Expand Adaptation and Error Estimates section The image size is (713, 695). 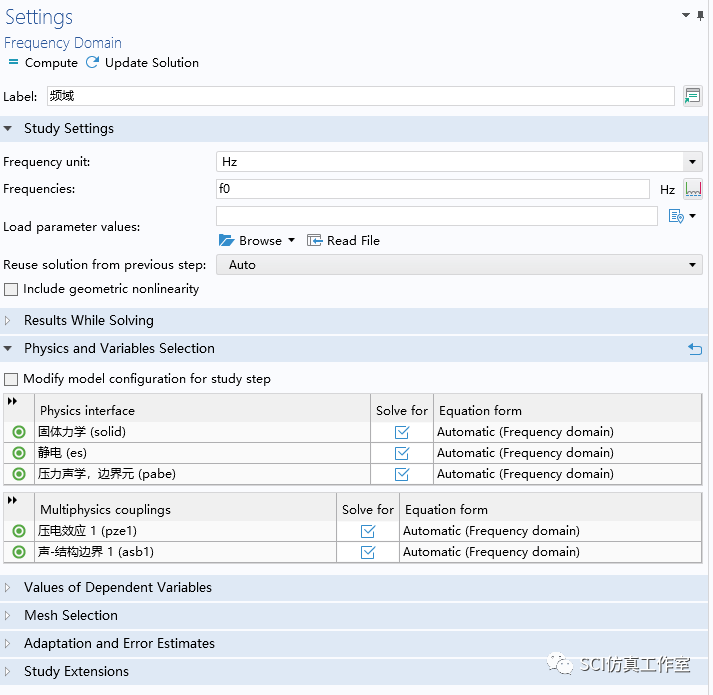(8, 644)
